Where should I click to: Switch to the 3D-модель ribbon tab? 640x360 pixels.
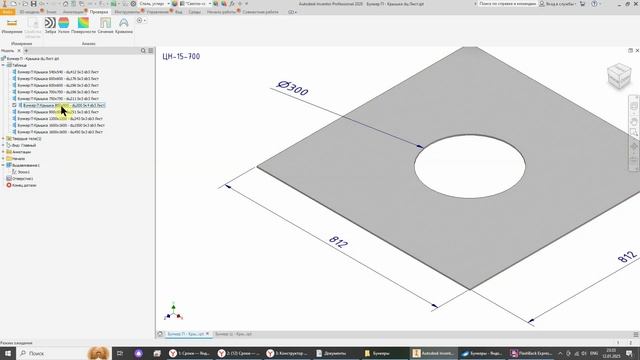[29, 12]
